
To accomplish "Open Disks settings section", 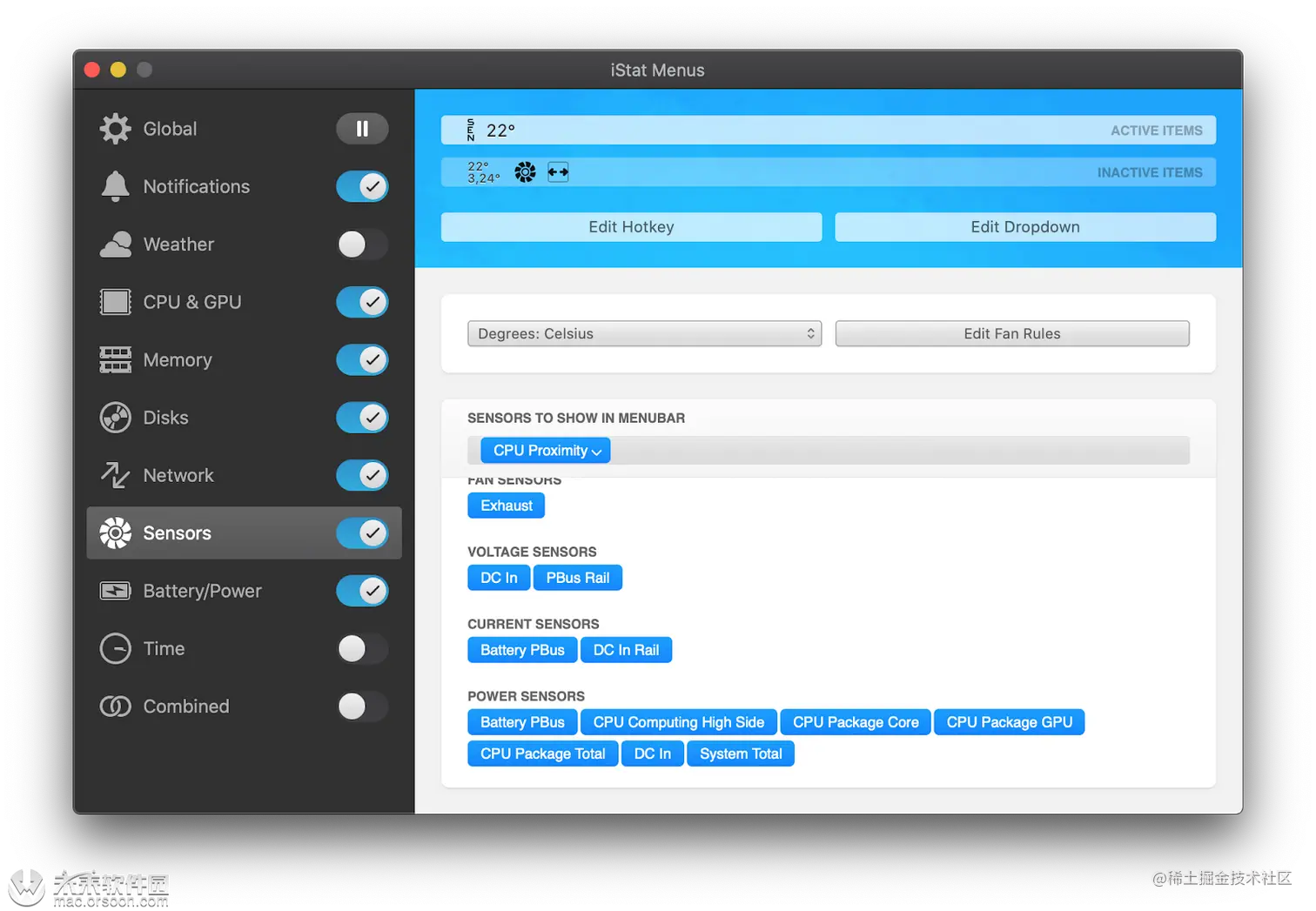I will 244,418.
